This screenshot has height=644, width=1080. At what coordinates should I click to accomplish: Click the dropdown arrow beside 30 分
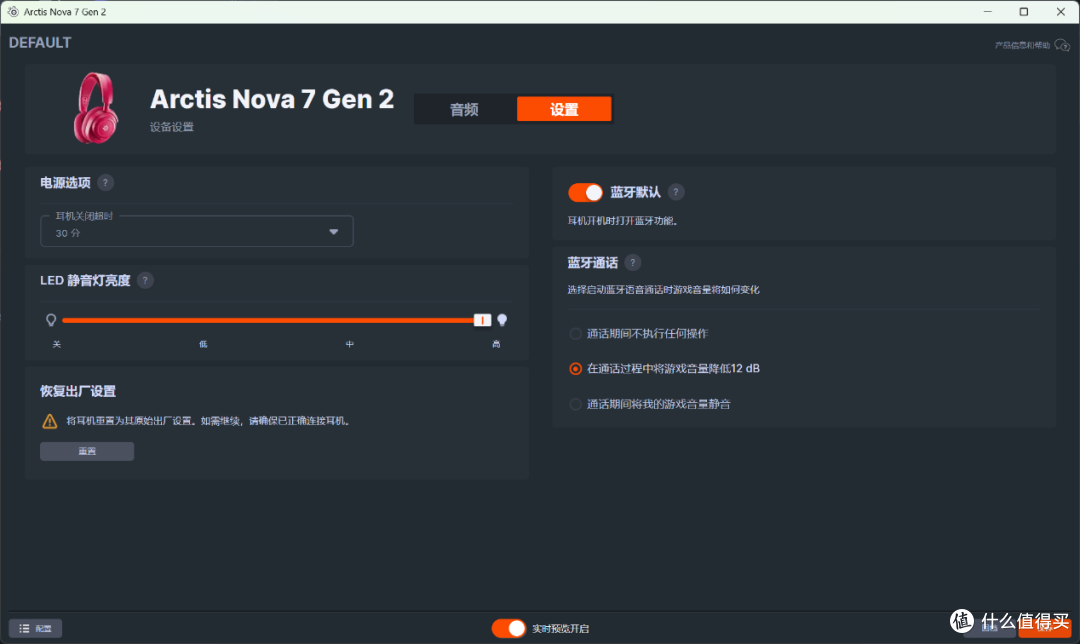pyautogui.click(x=333, y=232)
